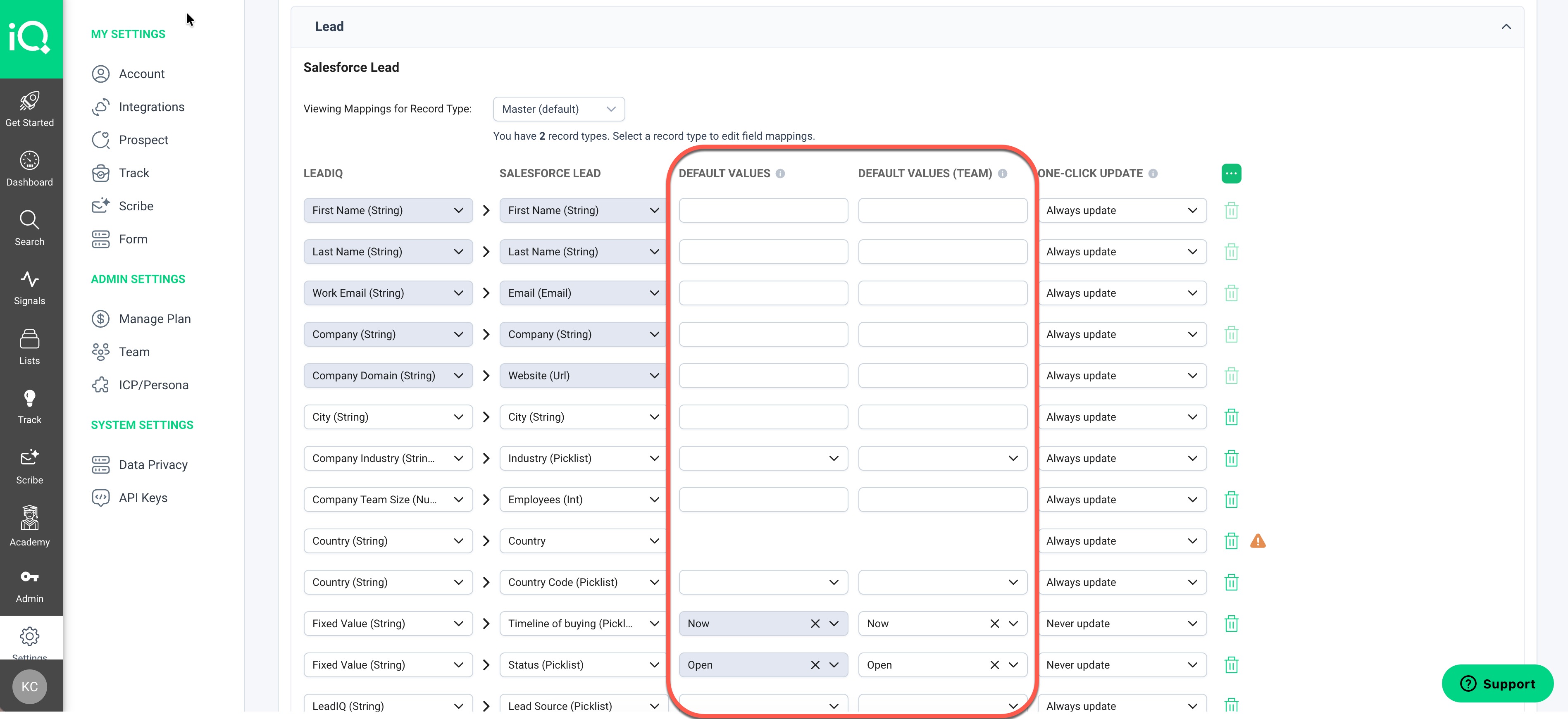Click the orange warning icon beside Country
1568x719 pixels.
tap(1258, 540)
